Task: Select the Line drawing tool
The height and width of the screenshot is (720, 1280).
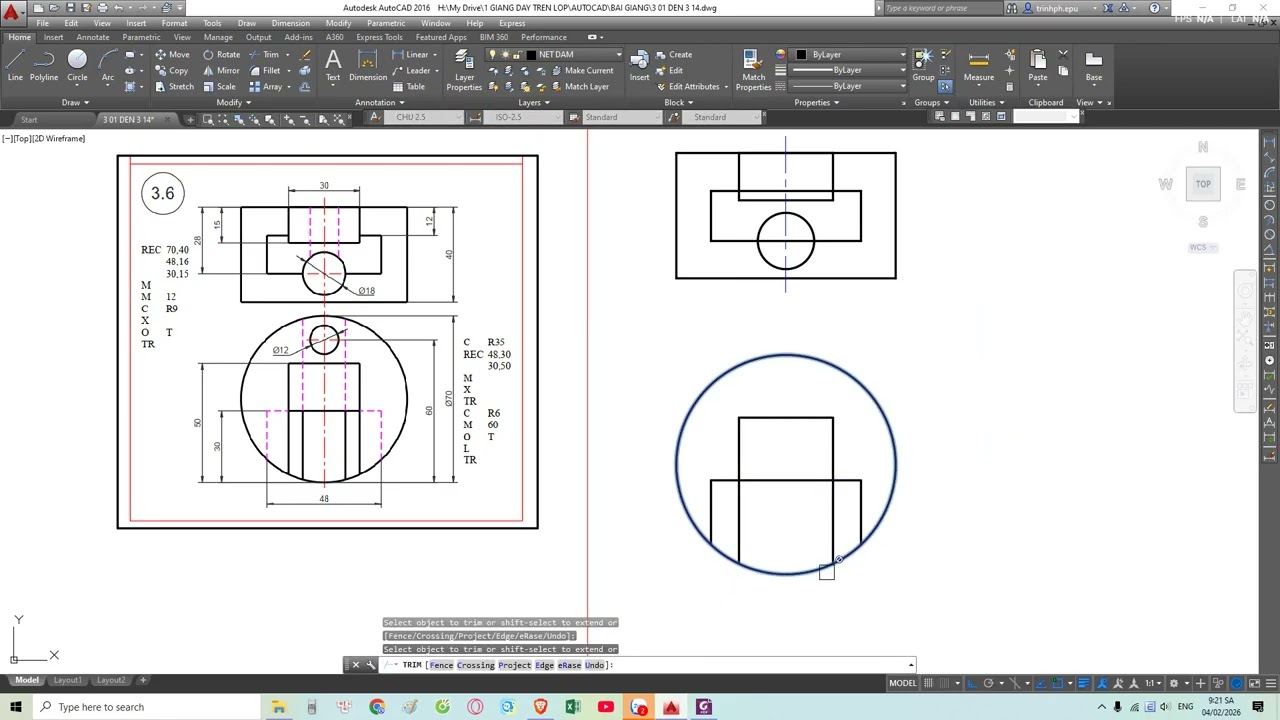Action: [15, 65]
